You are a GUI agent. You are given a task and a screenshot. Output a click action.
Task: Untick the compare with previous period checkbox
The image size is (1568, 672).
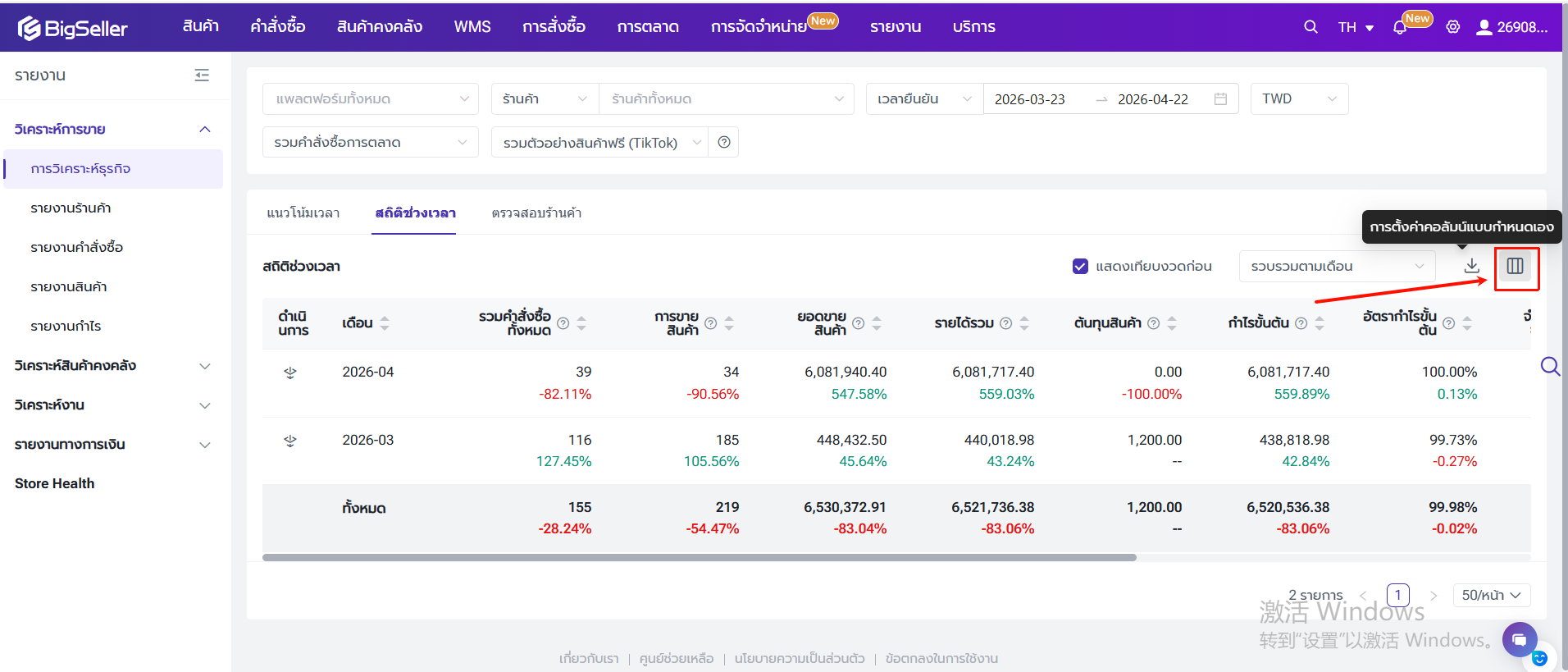pyautogui.click(x=1080, y=266)
